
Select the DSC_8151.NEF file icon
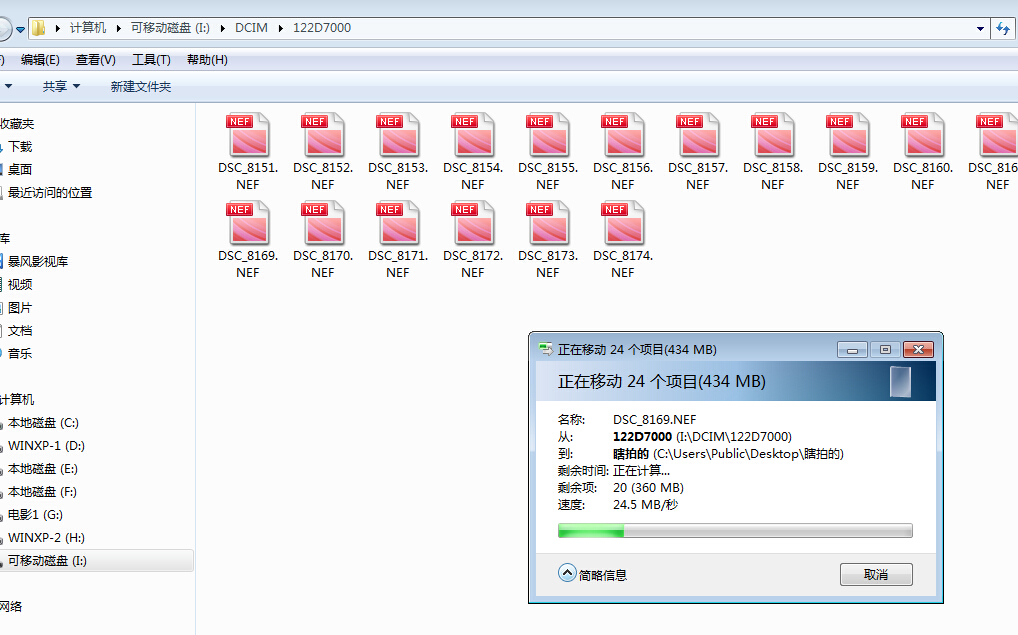click(x=248, y=134)
